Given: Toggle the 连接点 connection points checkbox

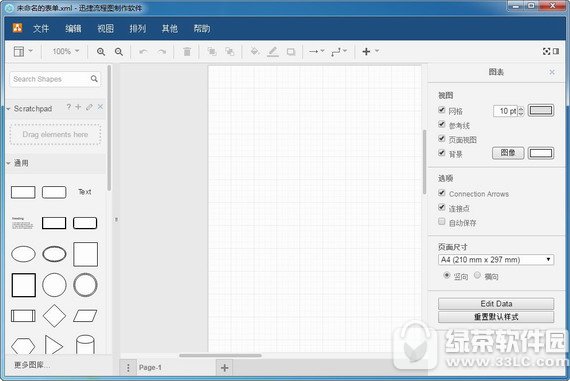Looking at the screenshot, I should coord(442,207).
